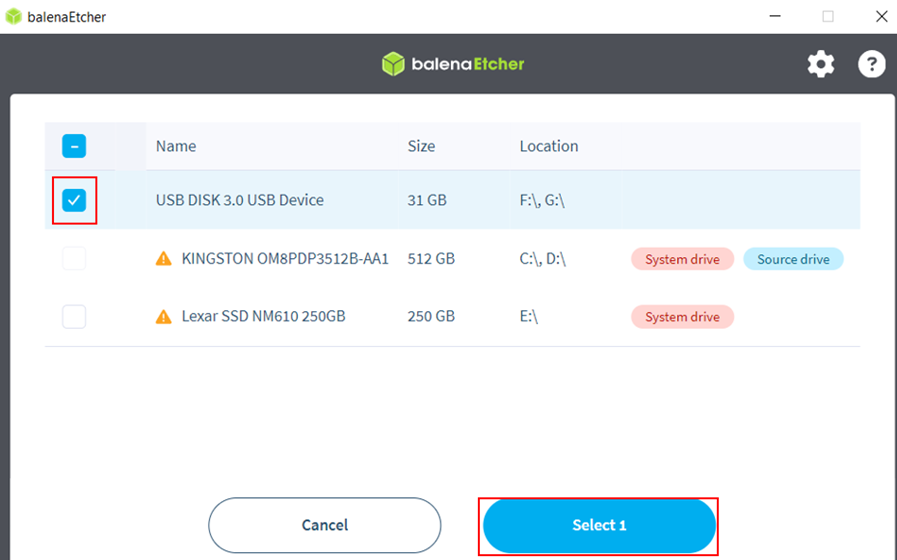897x560 pixels.
Task: Minimize the balenaEtcher window
Action: pyautogui.click(x=775, y=17)
